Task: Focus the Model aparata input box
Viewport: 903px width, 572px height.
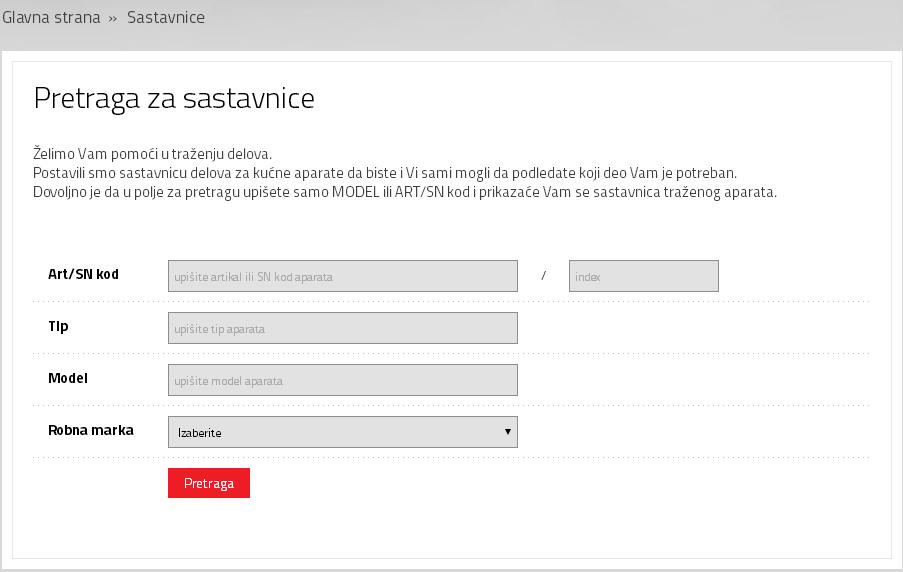Action: tap(342, 380)
